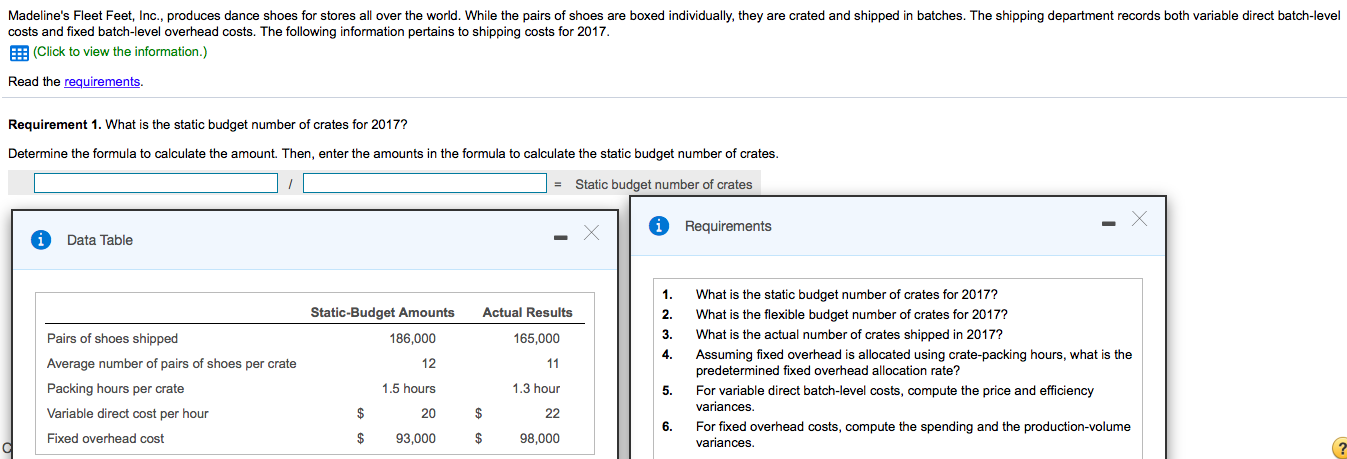Click requirement 4 about fixed overhead allocation rate

[914, 363]
